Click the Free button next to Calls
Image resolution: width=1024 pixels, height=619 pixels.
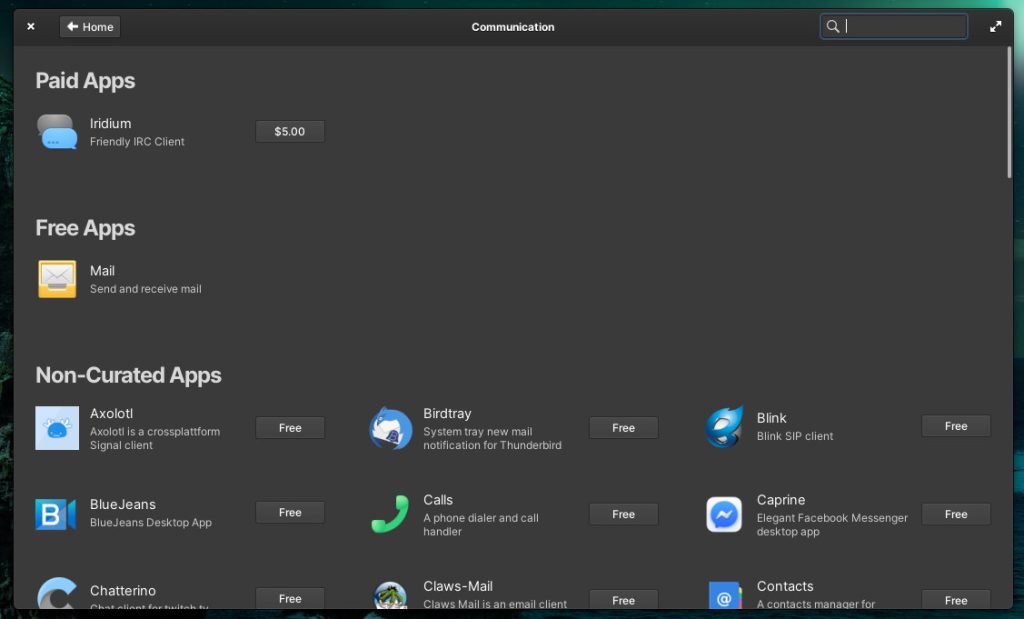(623, 514)
